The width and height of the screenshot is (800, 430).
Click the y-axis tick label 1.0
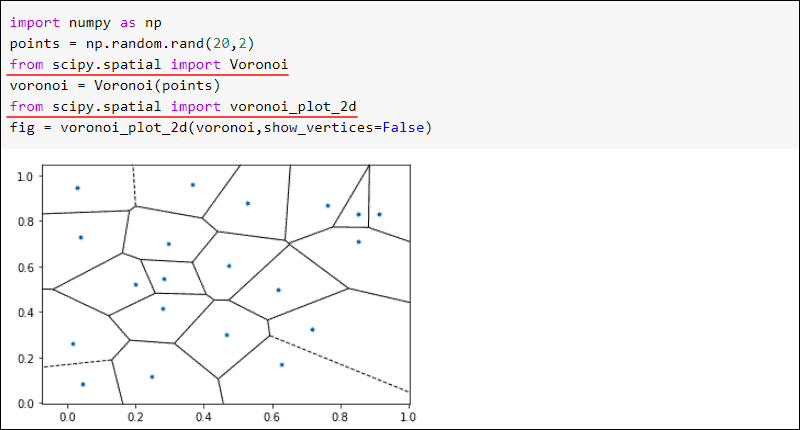click(25, 176)
